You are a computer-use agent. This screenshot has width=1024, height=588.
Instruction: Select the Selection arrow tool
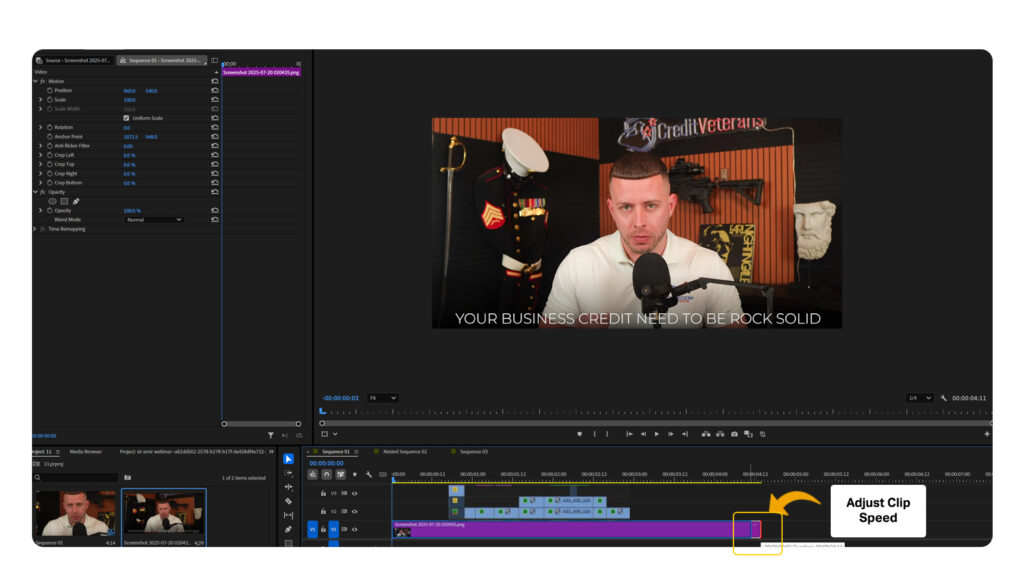point(288,459)
